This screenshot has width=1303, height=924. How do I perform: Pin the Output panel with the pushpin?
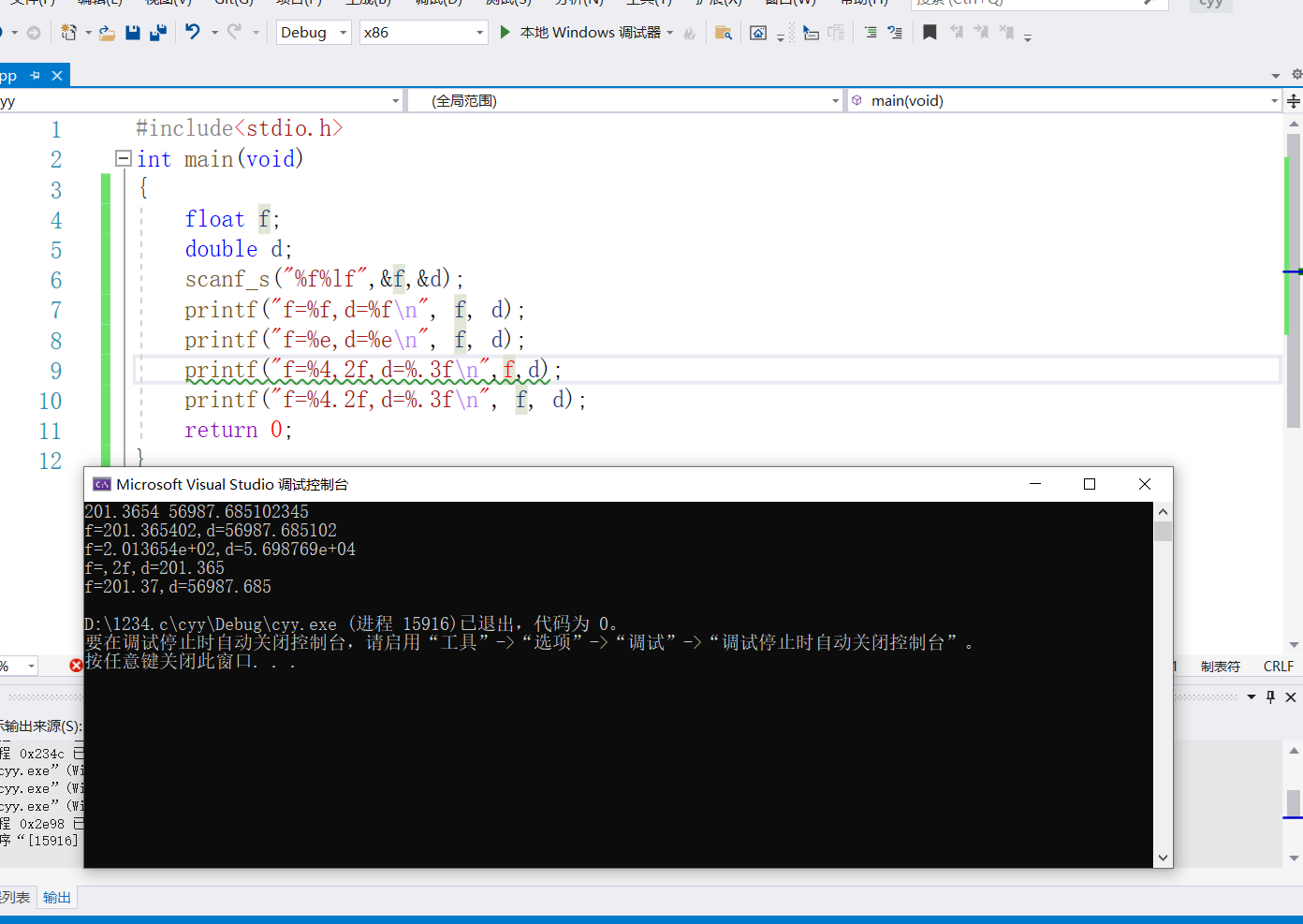coord(1270,697)
